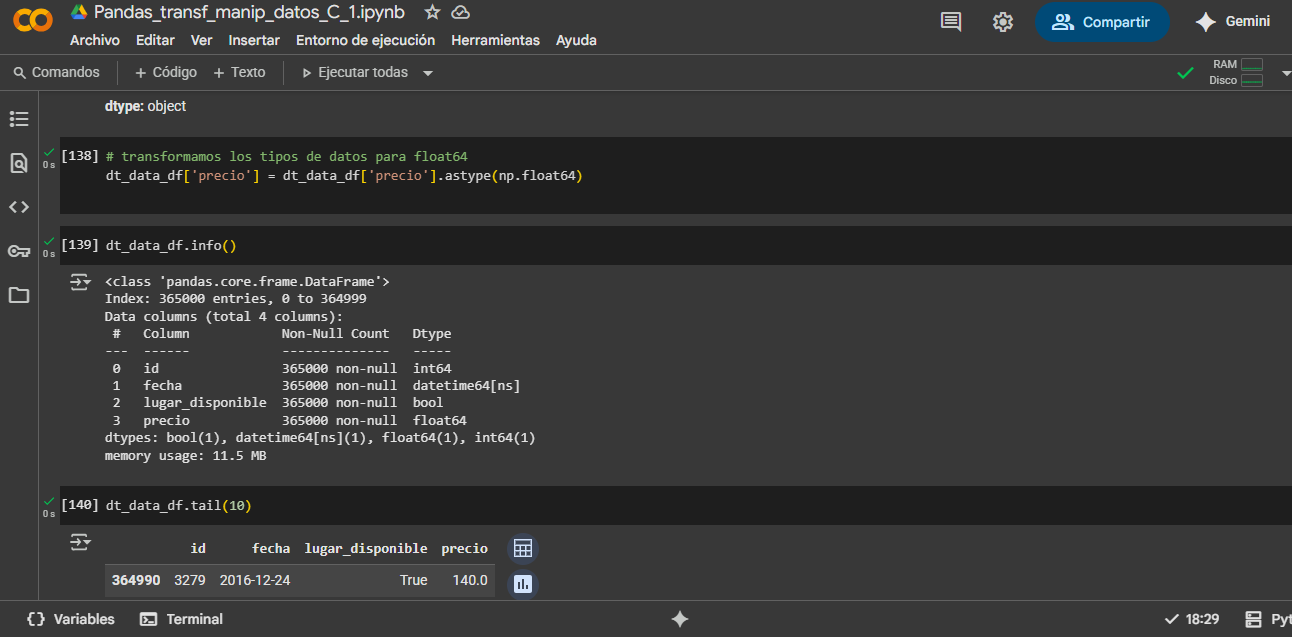Screen dimensions: 1292x637
Task: Click the 'lugar_disponible' column header in table
Action: coord(366,548)
